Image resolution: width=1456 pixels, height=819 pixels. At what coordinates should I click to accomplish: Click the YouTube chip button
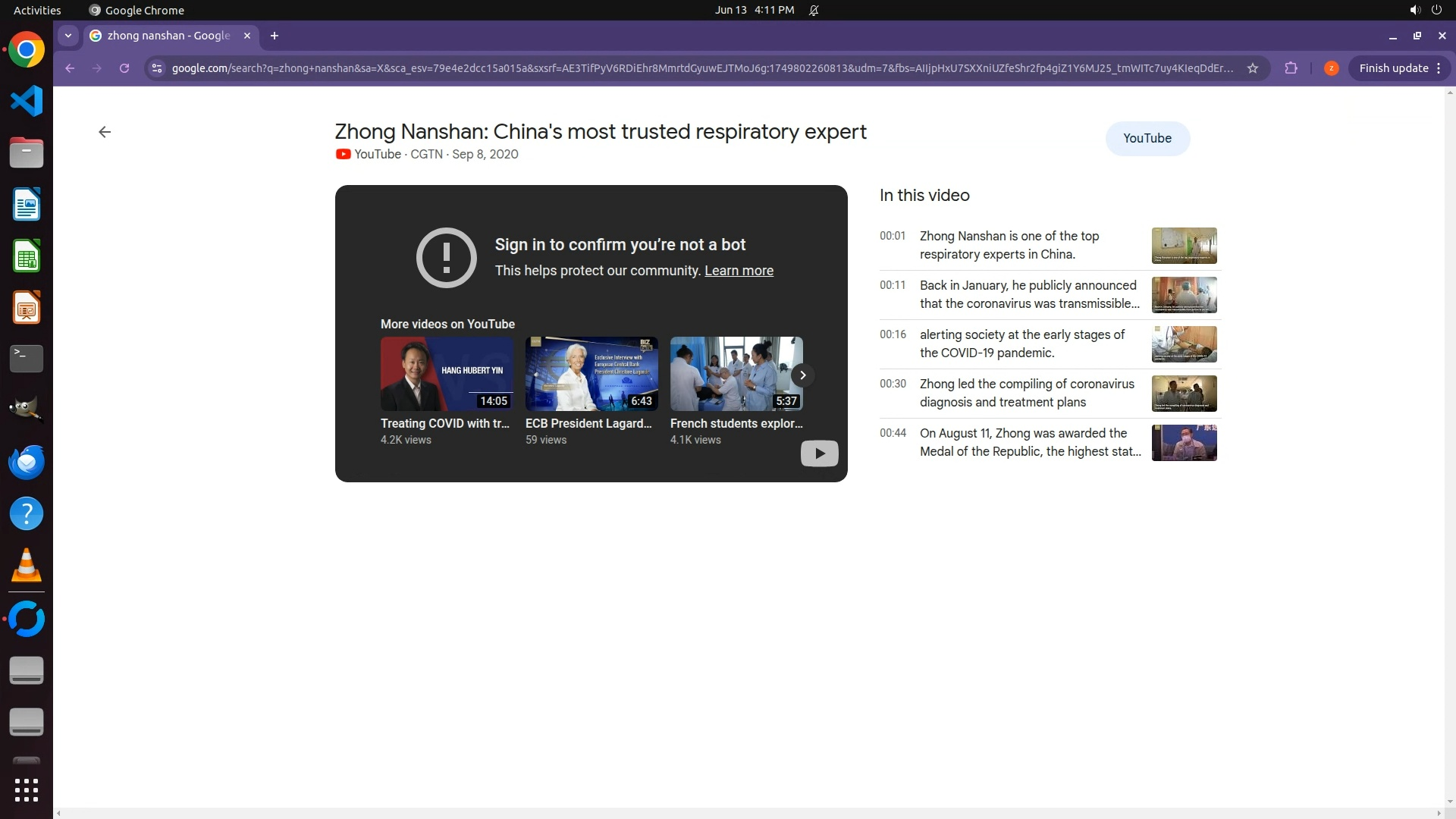1147,138
